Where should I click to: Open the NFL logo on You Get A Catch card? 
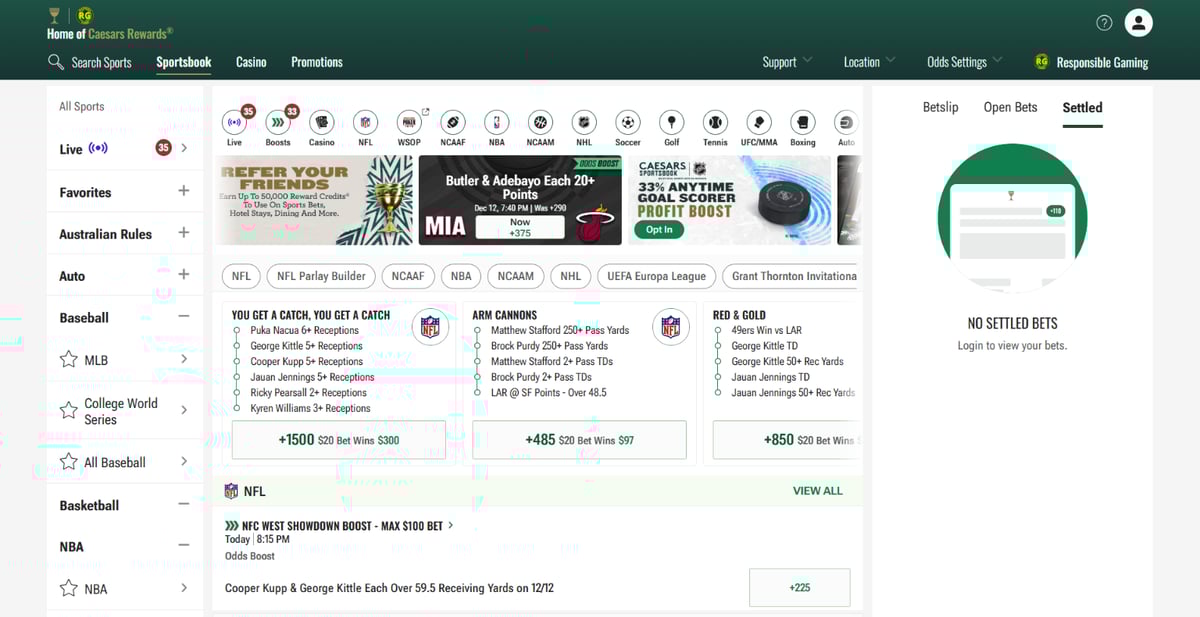pos(430,327)
